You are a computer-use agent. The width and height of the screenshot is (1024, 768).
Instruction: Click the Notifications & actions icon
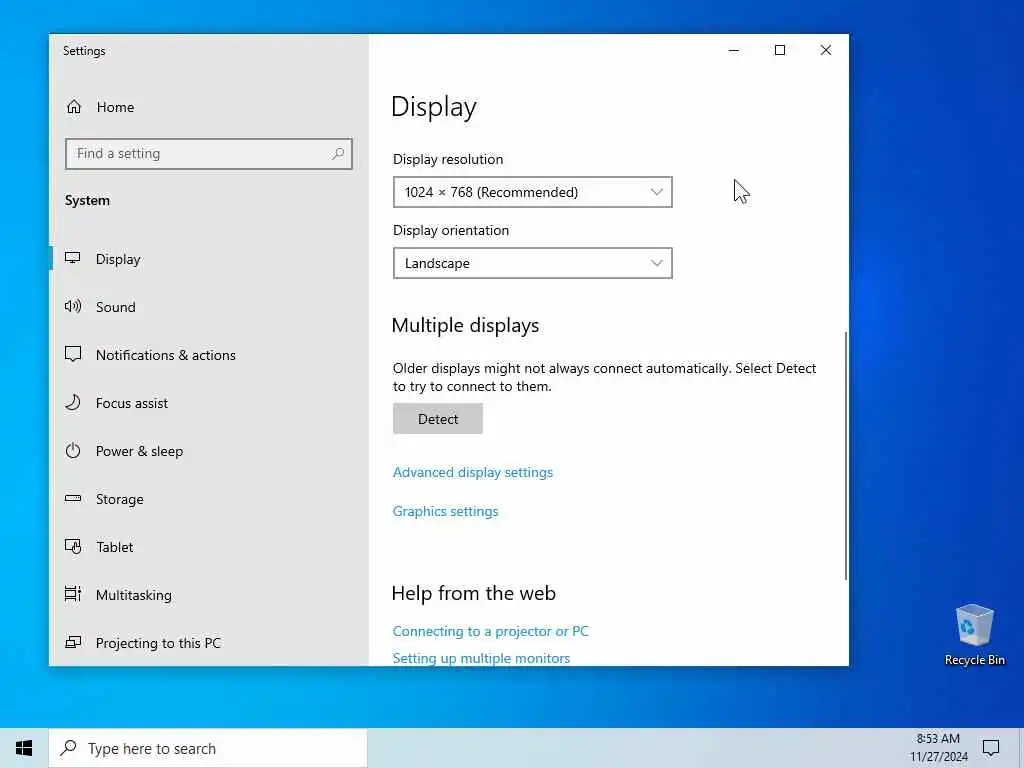point(72,354)
